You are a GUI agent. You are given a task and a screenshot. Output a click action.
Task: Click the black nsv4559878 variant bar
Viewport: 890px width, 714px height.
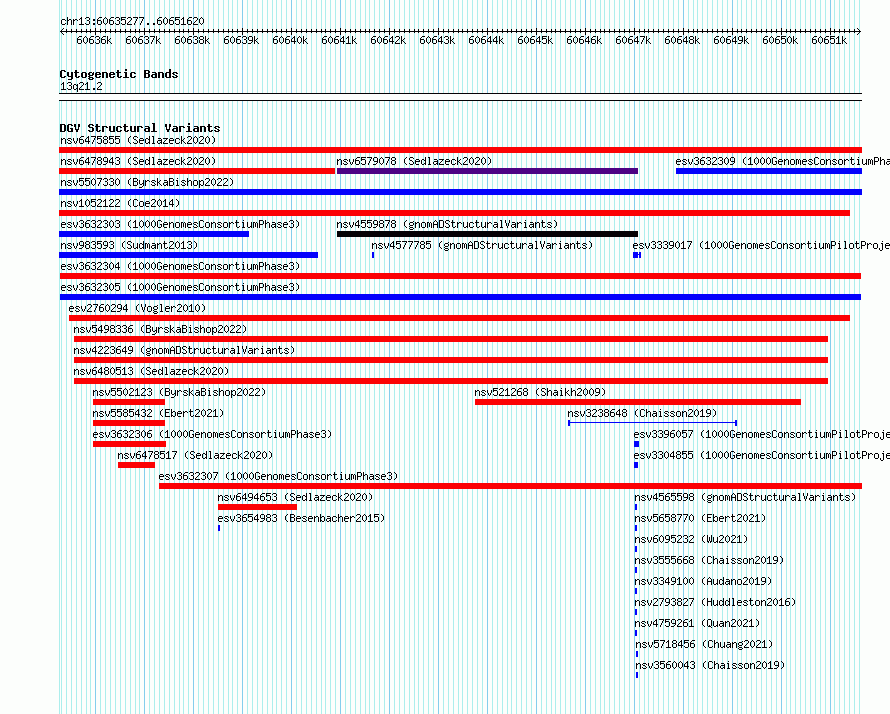click(x=487, y=234)
